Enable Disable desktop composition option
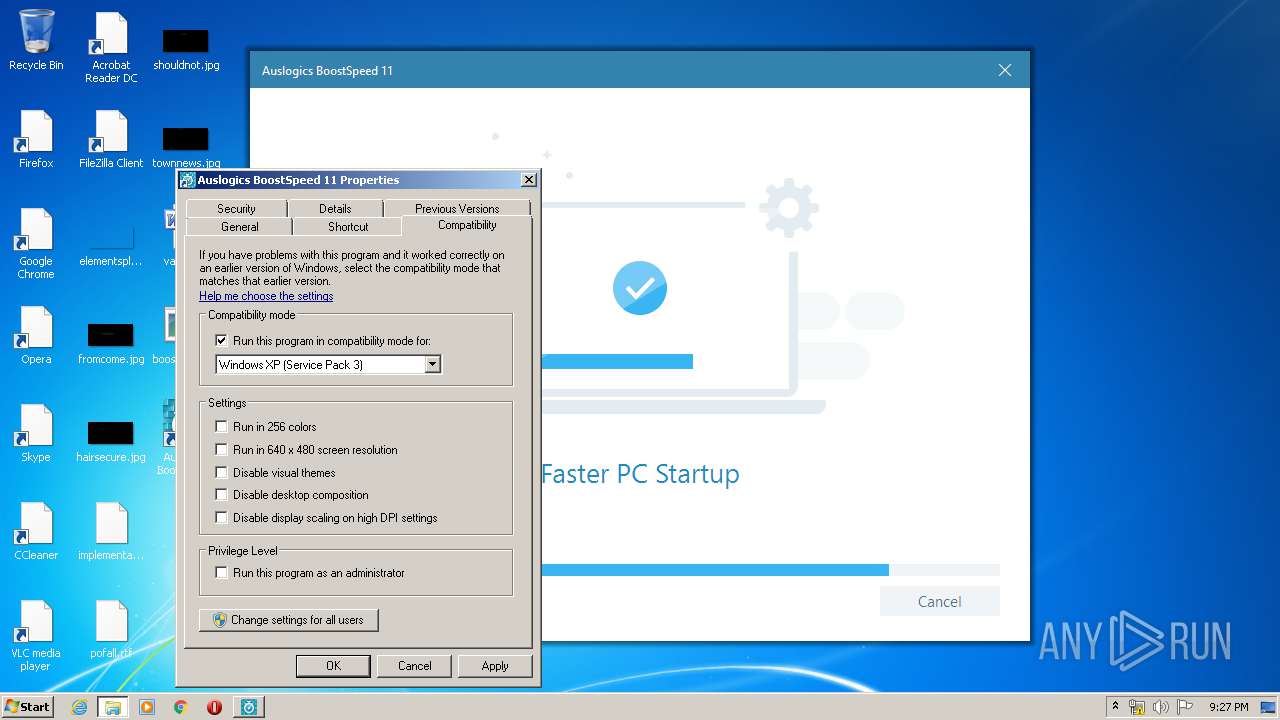The width and height of the screenshot is (1280, 720). [222, 495]
